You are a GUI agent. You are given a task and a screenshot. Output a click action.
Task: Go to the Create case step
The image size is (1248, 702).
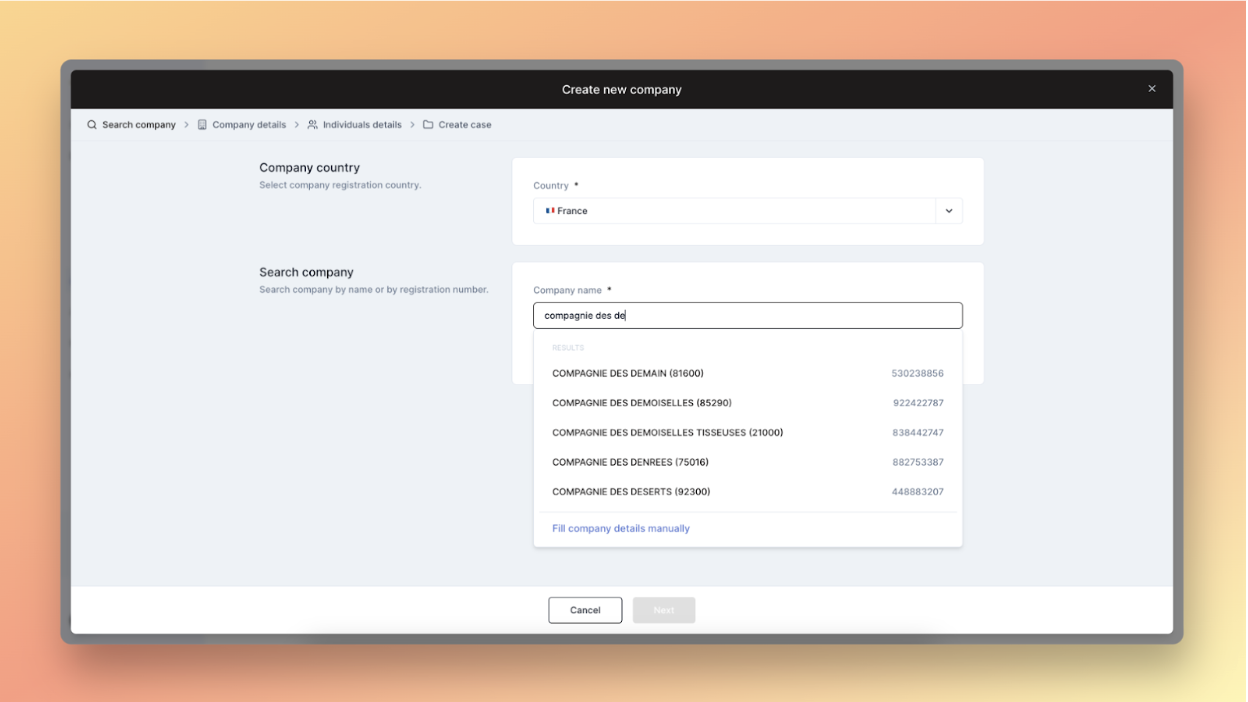(x=457, y=125)
